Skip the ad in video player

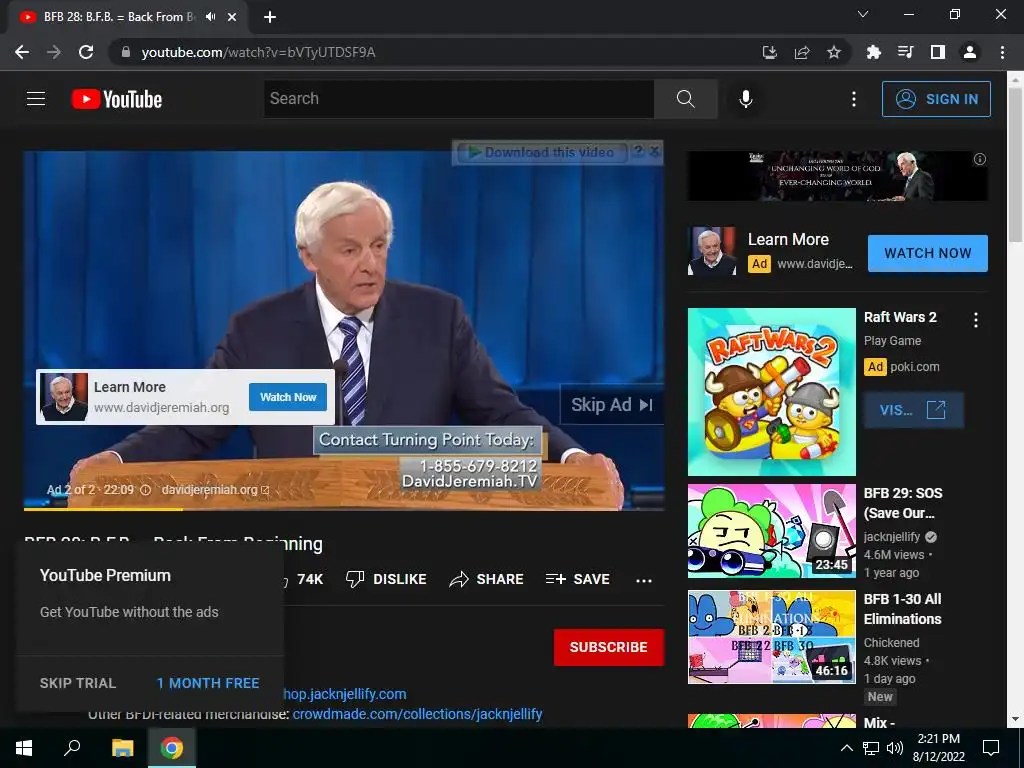point(612,405)
